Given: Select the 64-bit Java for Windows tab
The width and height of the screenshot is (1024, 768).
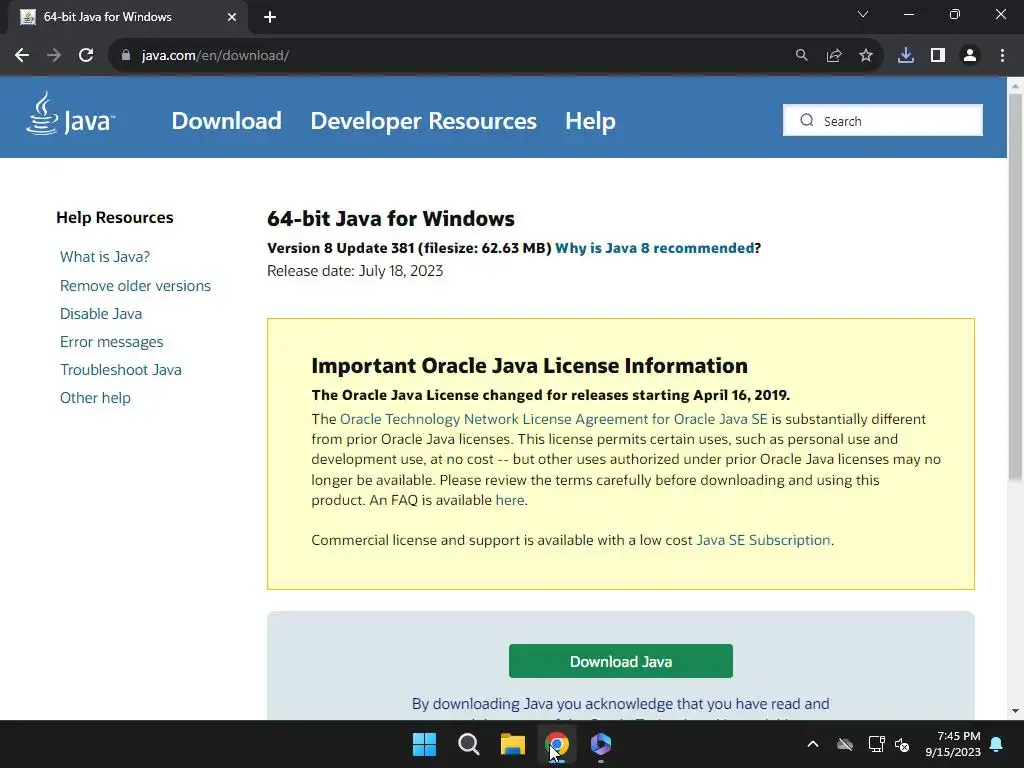Looking at the screenshot, I should (127, 17).
